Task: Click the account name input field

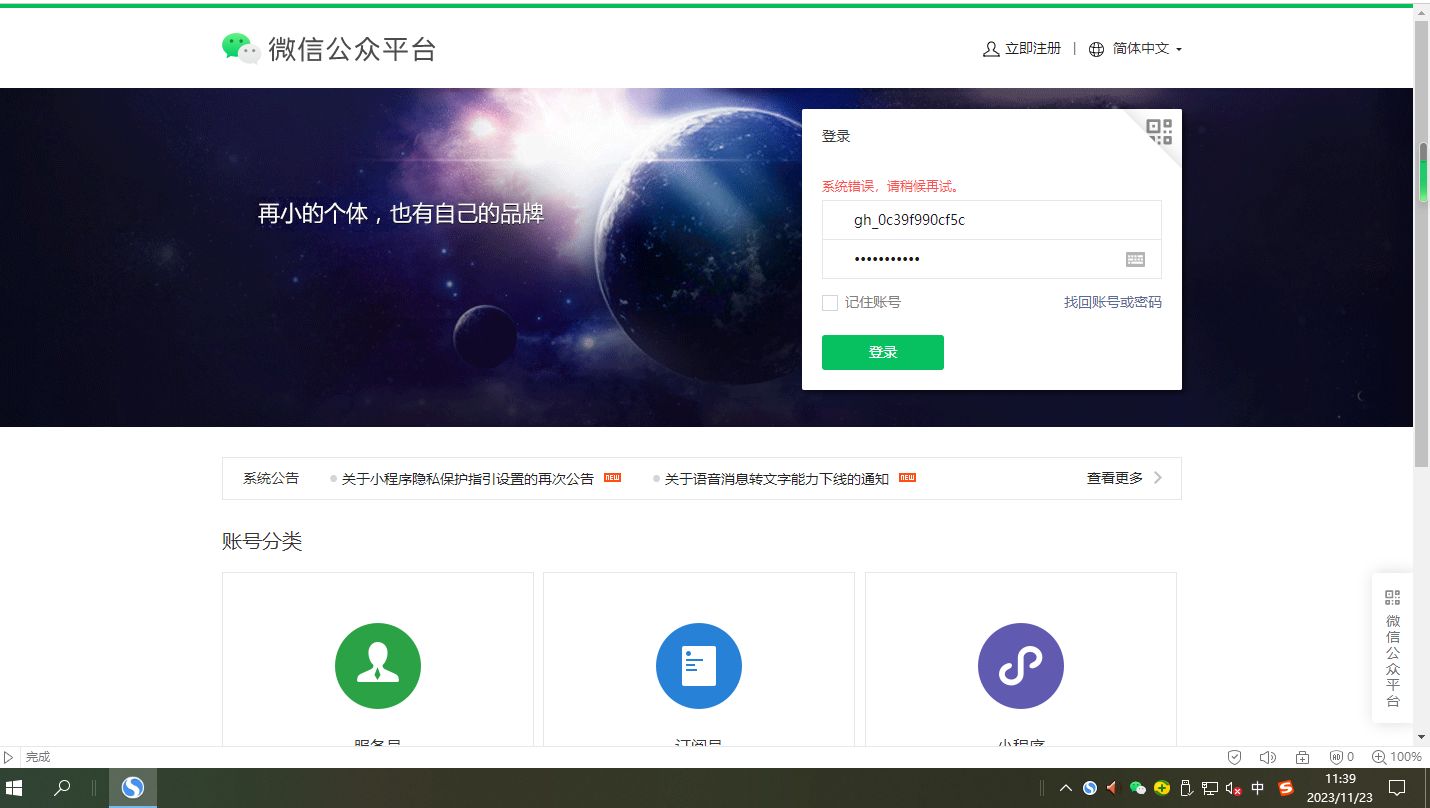Action: 992,220
